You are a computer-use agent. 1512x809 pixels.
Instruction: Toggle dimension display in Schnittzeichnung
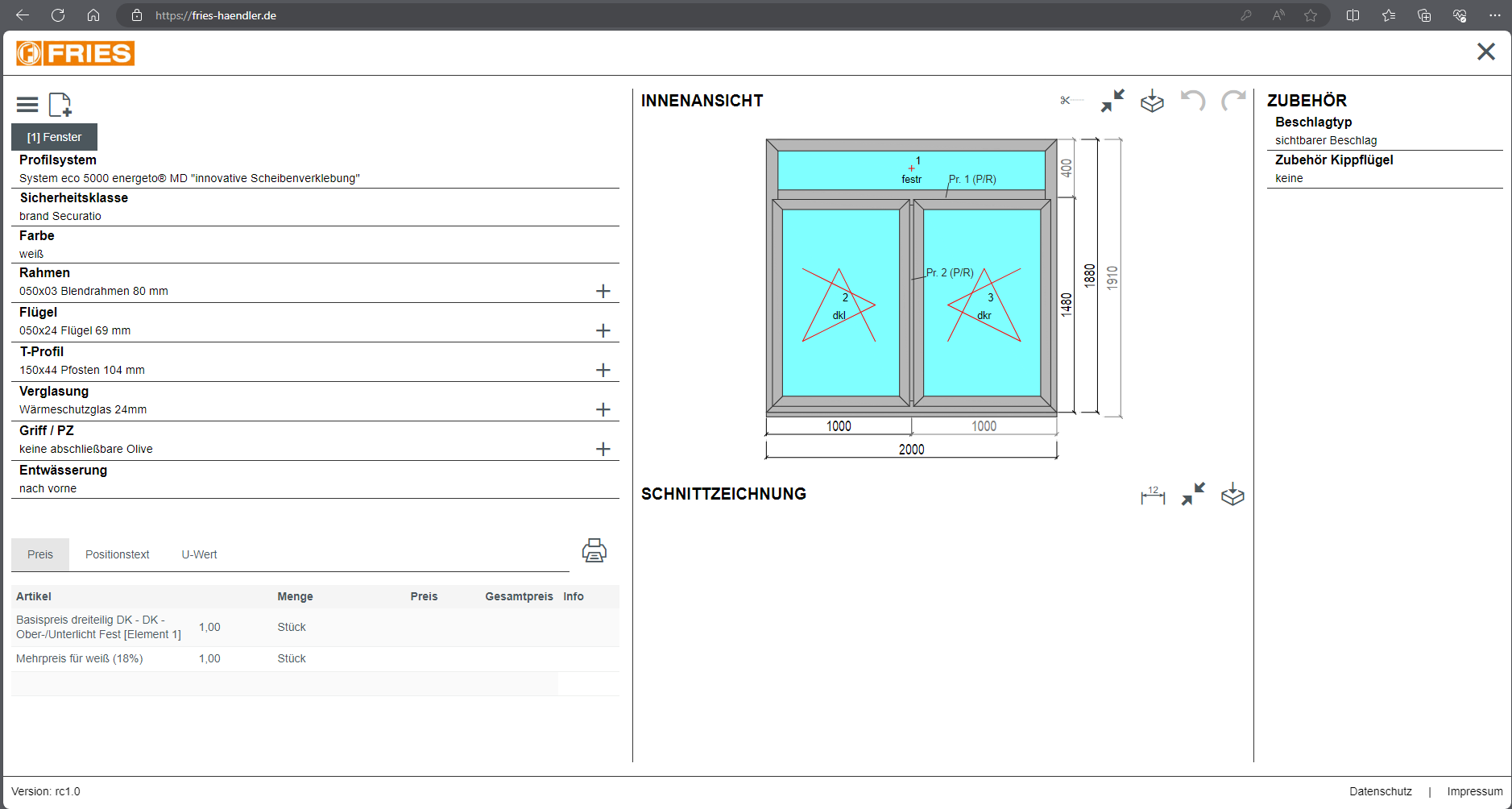point(1153,495)
